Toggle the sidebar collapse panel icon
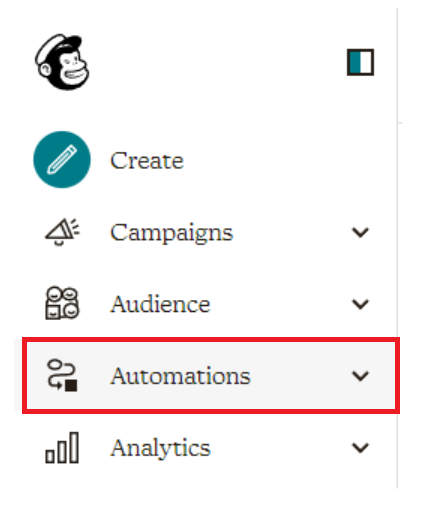The image size is (421, 526). click(360, 62)
